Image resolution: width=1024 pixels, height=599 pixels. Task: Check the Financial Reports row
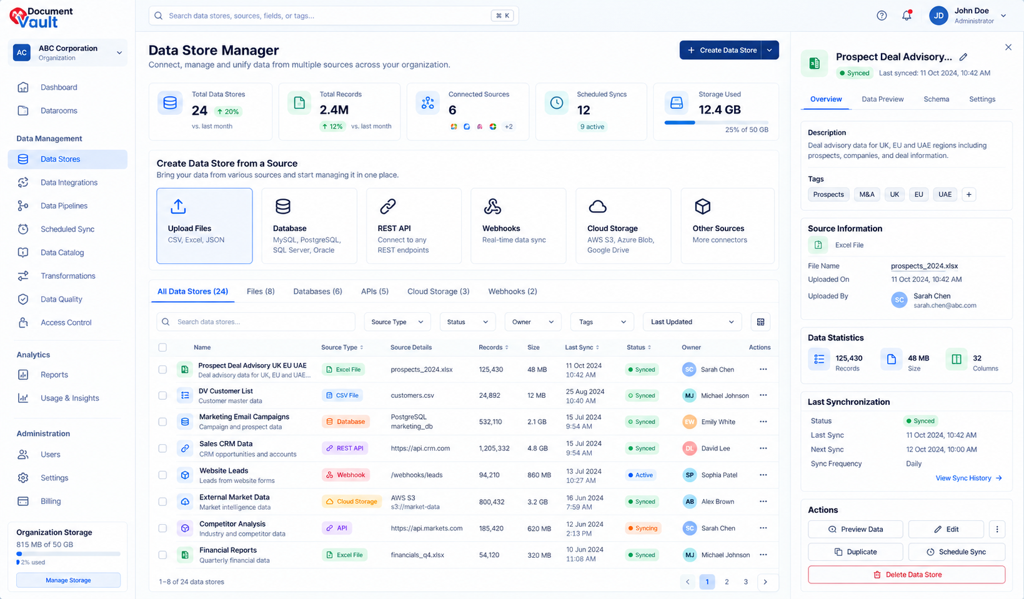tap(163, 555)
